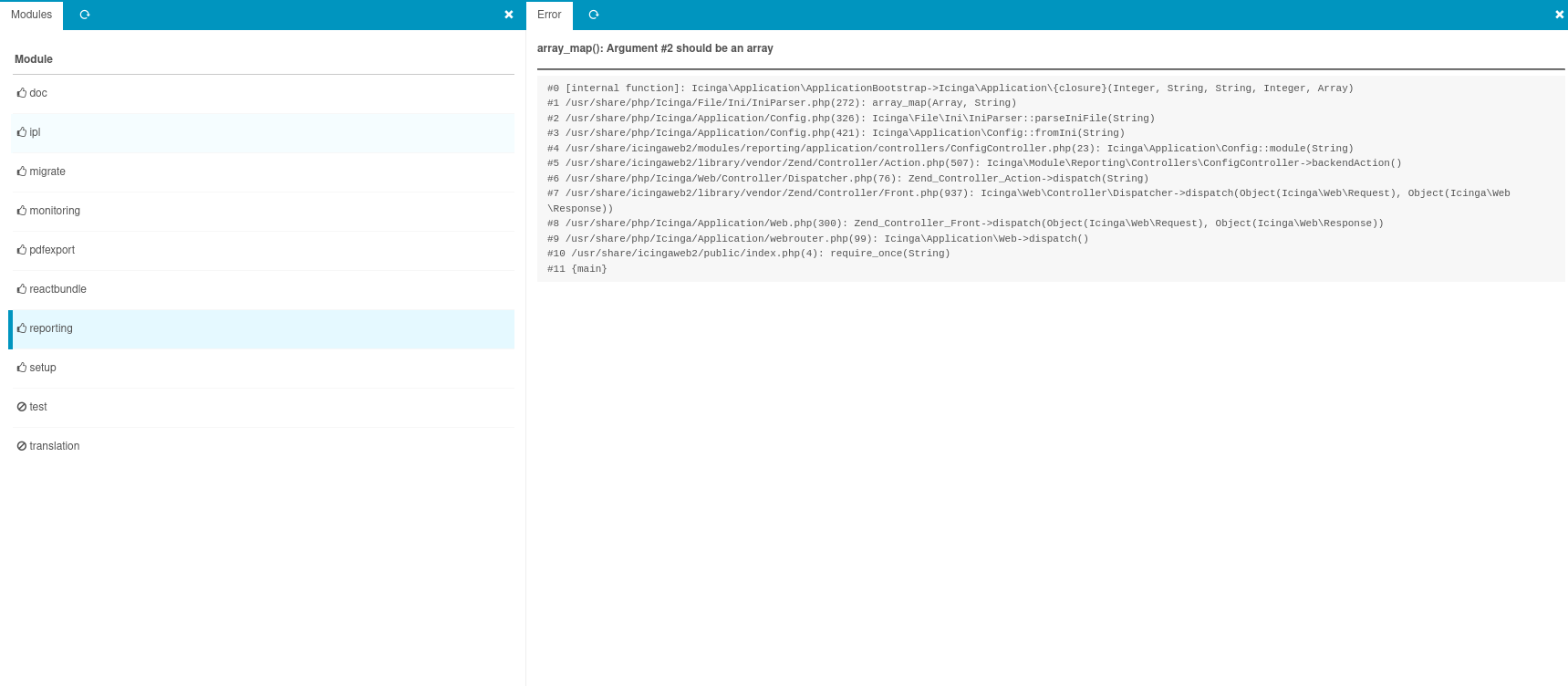The width and height of the screenshot is (1568, 686).
Task: Refresh the Error panel
Action: (x=594, y=15)
